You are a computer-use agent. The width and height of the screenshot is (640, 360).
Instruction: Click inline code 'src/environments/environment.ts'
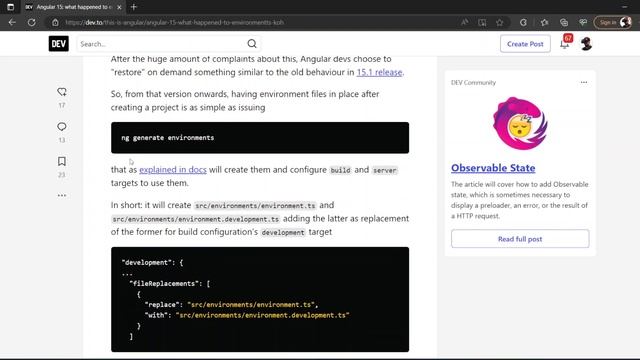coord(255,206)
